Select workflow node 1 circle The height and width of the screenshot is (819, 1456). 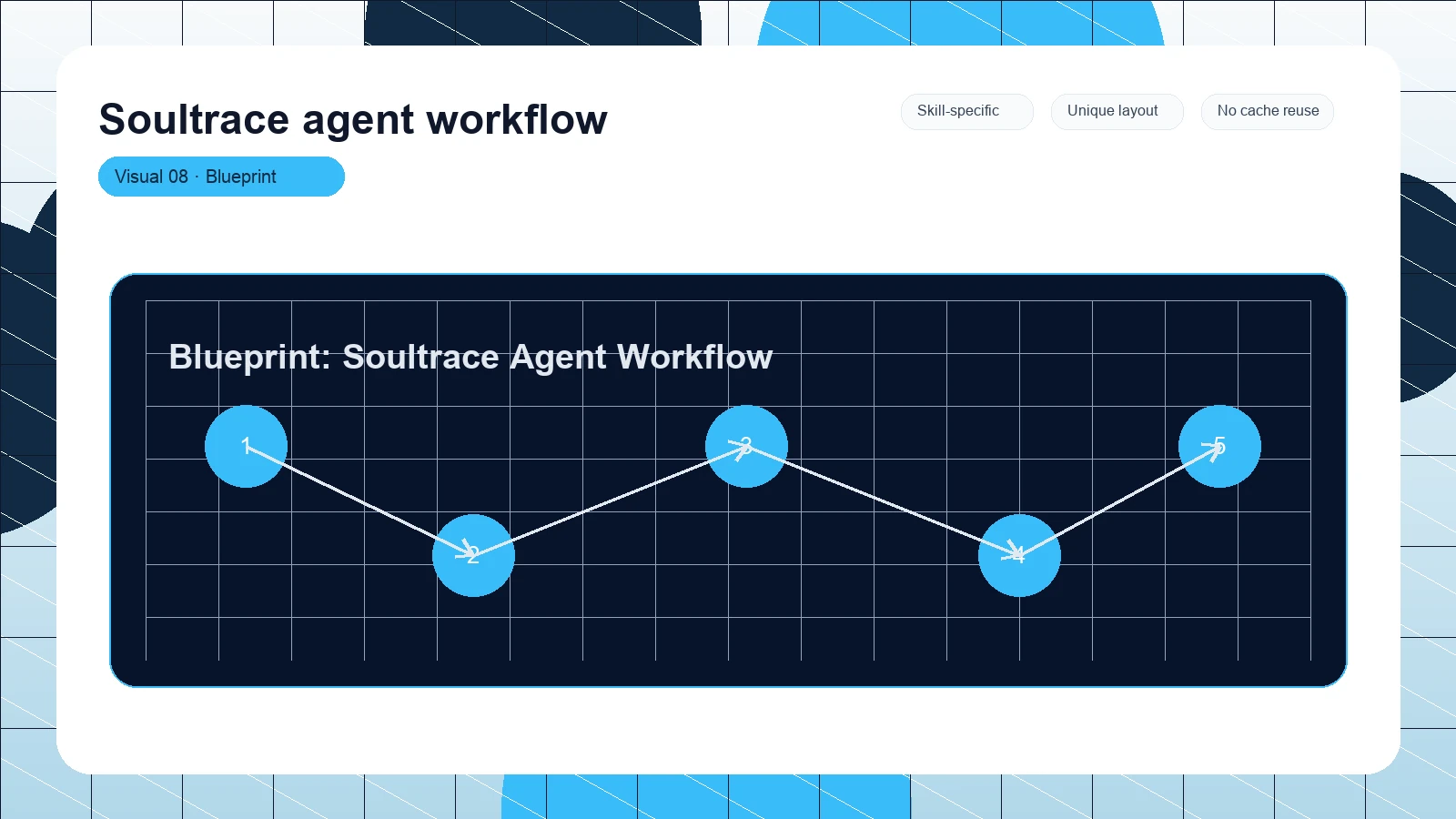pos(246,446)
